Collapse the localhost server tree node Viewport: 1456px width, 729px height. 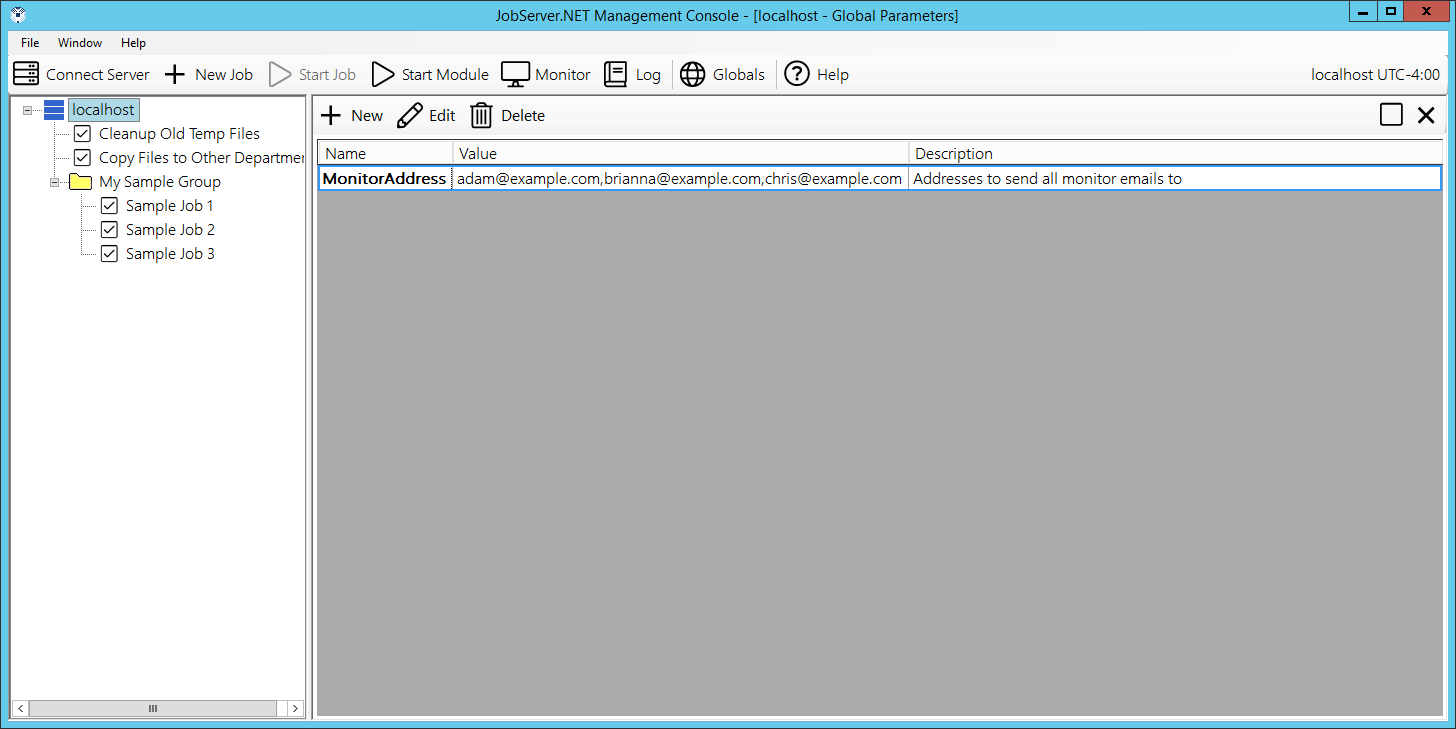(28, 110)
